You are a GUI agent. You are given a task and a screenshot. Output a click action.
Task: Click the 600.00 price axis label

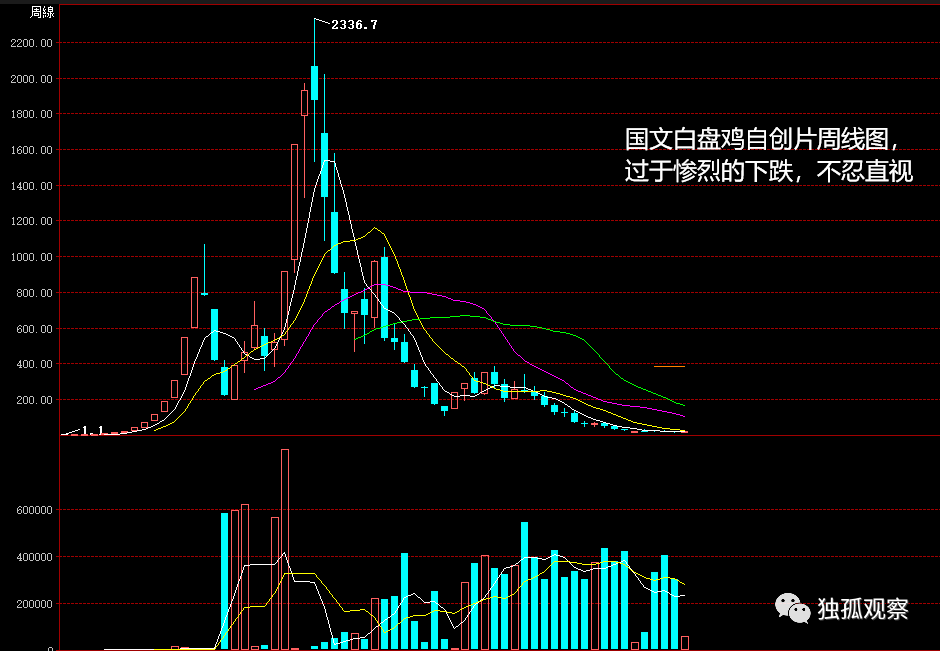tap(35, 329)
